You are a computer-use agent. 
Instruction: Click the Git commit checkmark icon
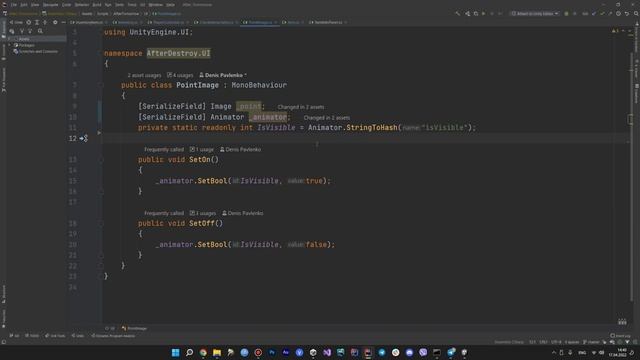tap(602, 13)
